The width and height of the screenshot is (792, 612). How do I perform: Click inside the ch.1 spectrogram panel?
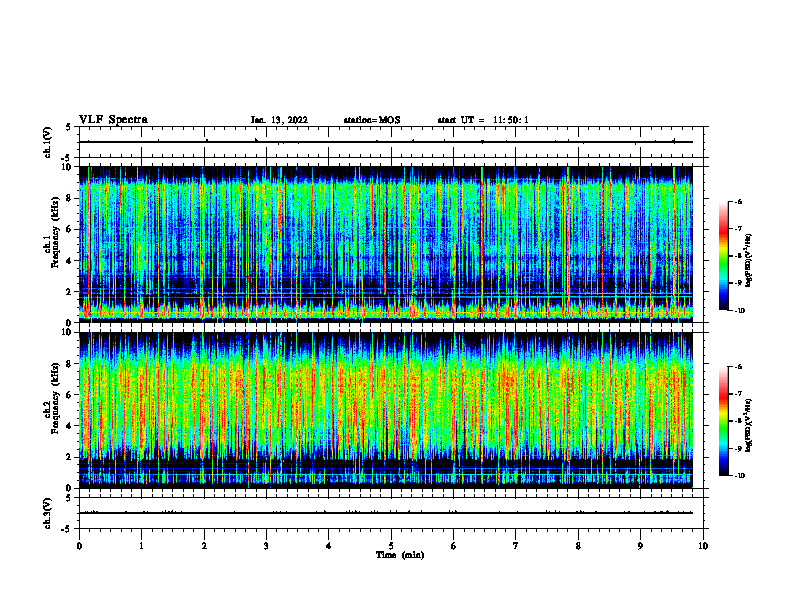click(386, 244)
